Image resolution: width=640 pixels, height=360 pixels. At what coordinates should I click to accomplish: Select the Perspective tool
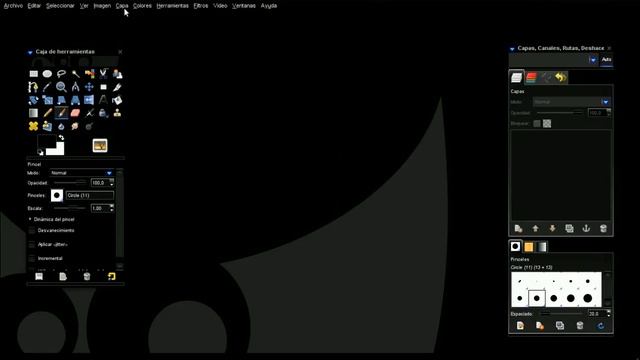(76, 100)
